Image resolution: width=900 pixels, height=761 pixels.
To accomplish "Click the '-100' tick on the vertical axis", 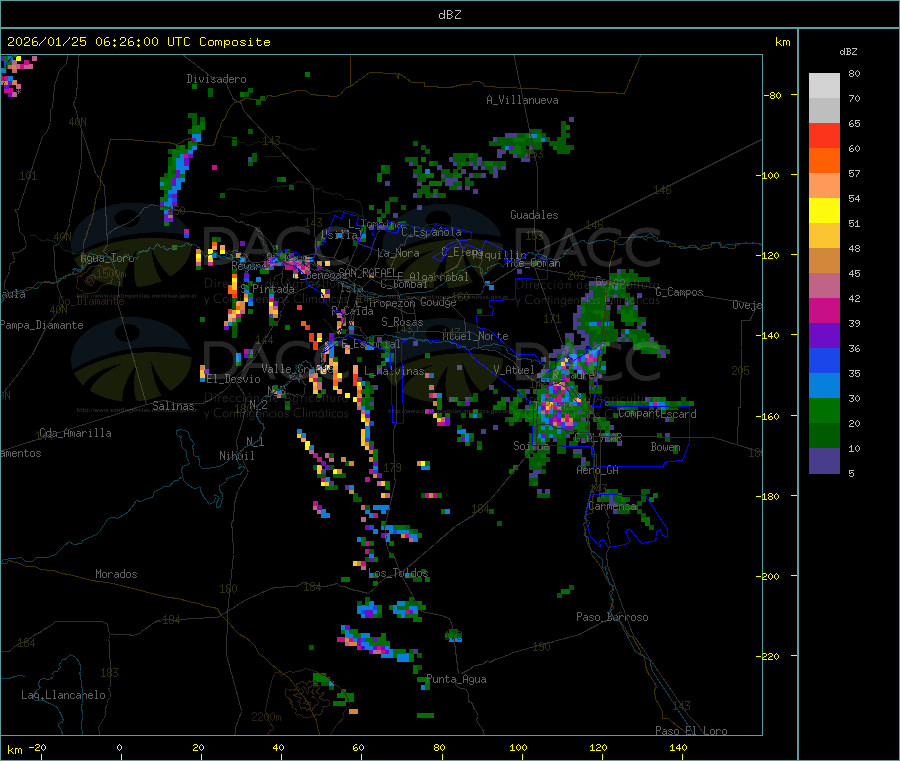I will 768,174.
